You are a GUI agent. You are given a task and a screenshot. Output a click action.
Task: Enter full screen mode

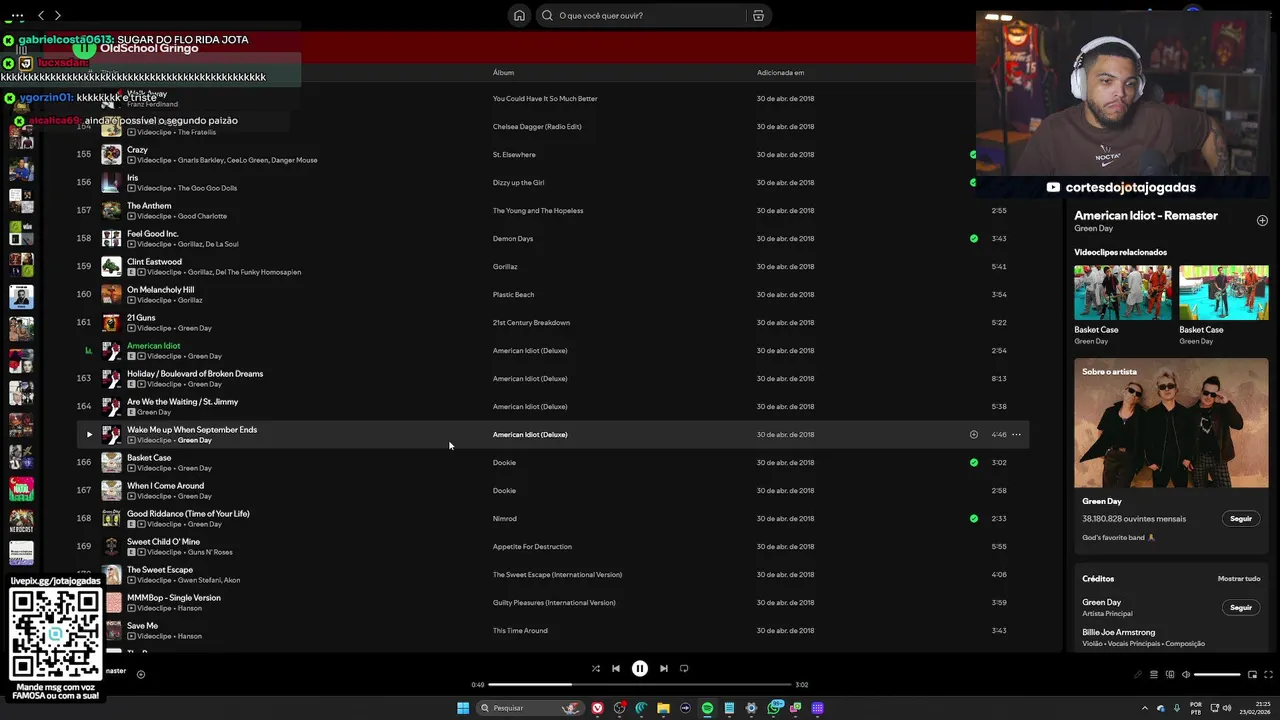click(x=1269, y=674)
